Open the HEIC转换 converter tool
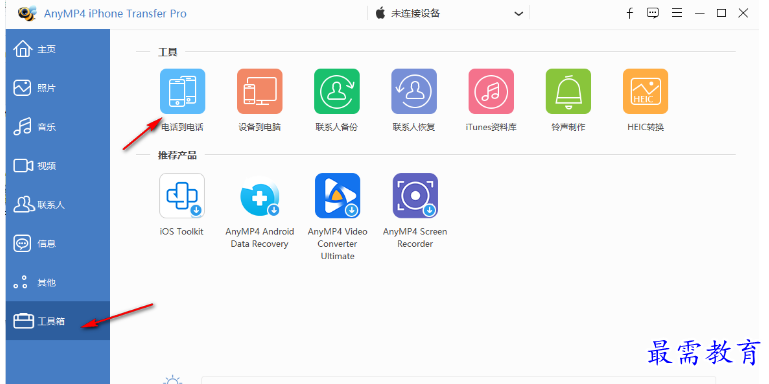 coord(645,92)
